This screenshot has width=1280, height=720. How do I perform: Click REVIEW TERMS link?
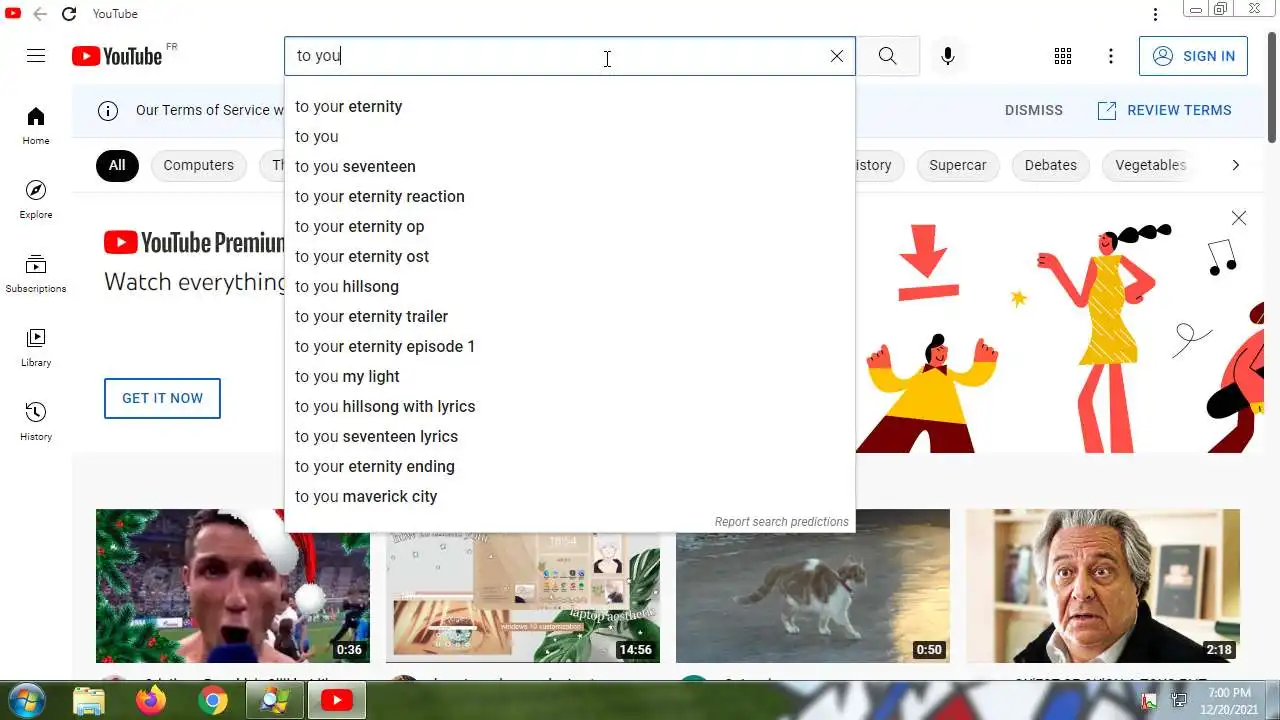click(x=1165, y=111)
